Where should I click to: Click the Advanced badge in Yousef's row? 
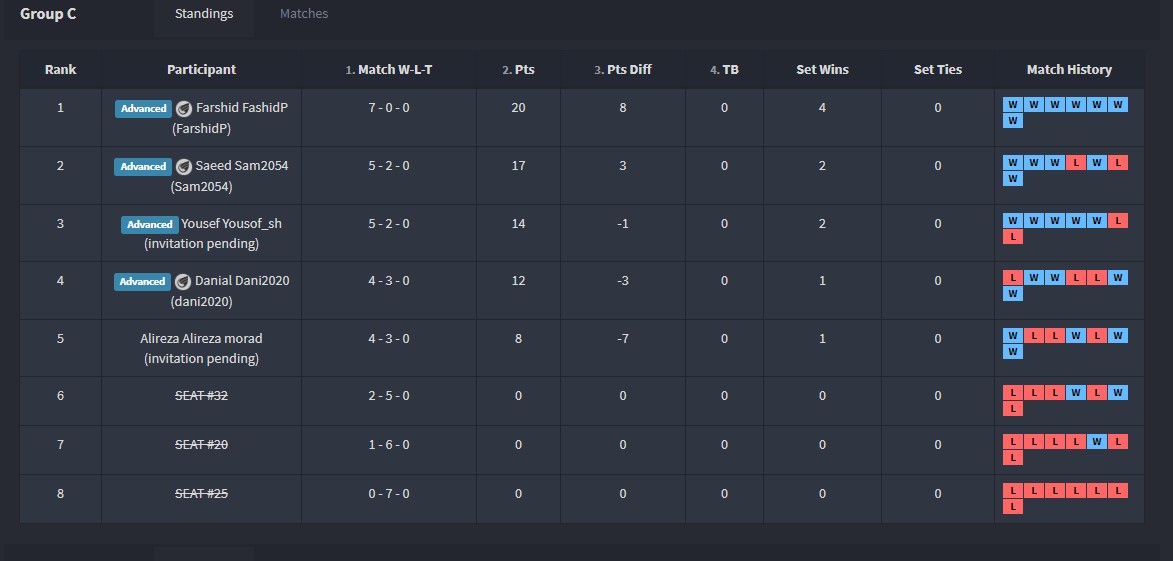(149, 224)
